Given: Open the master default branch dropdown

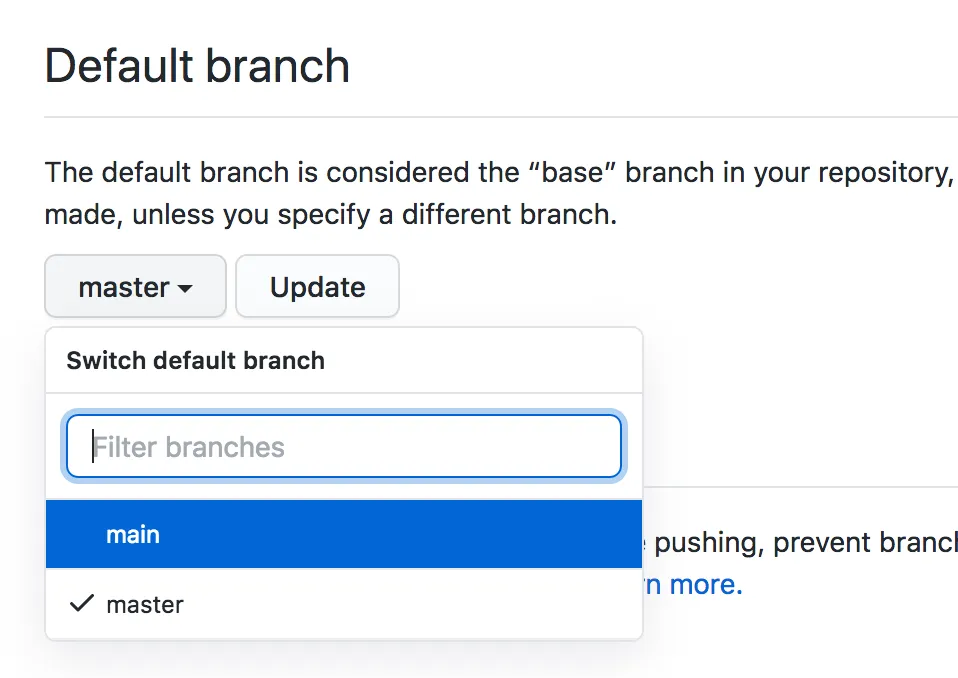Looking at the screenshot, I should [135, 287].
